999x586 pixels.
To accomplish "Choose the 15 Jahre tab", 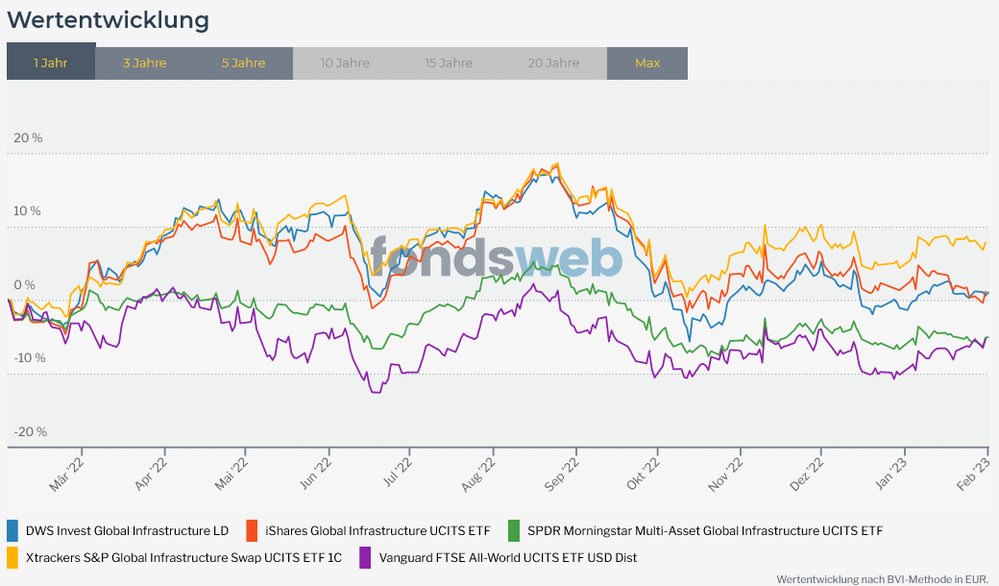I will 448,63.
